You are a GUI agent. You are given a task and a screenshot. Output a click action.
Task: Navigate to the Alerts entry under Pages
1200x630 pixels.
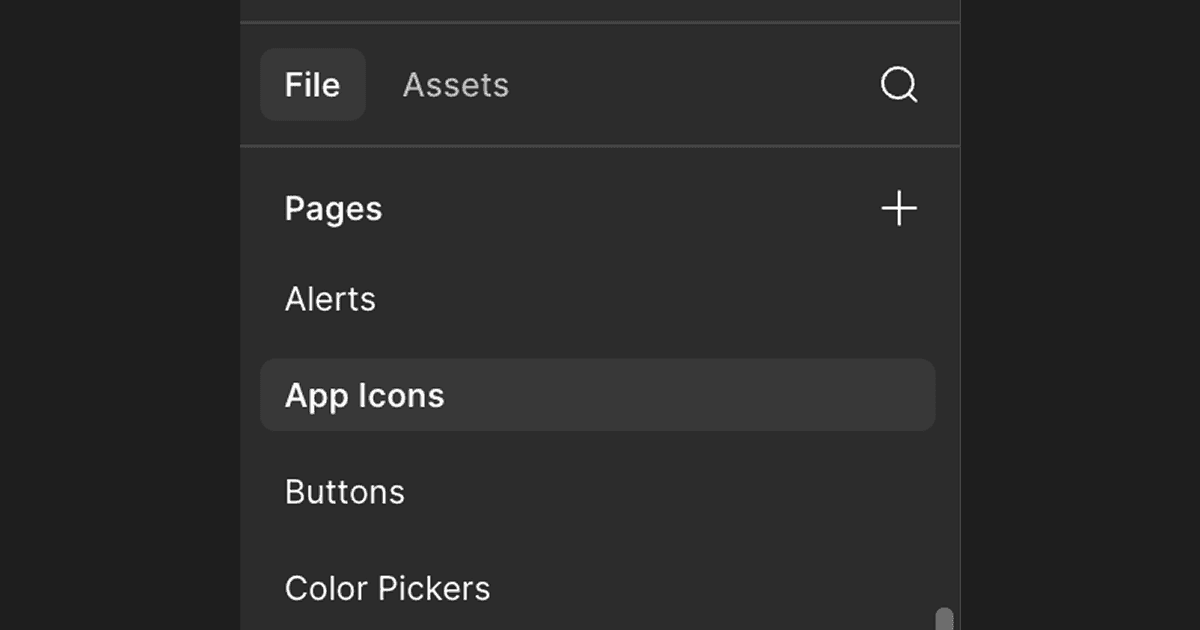click(330, 299)
